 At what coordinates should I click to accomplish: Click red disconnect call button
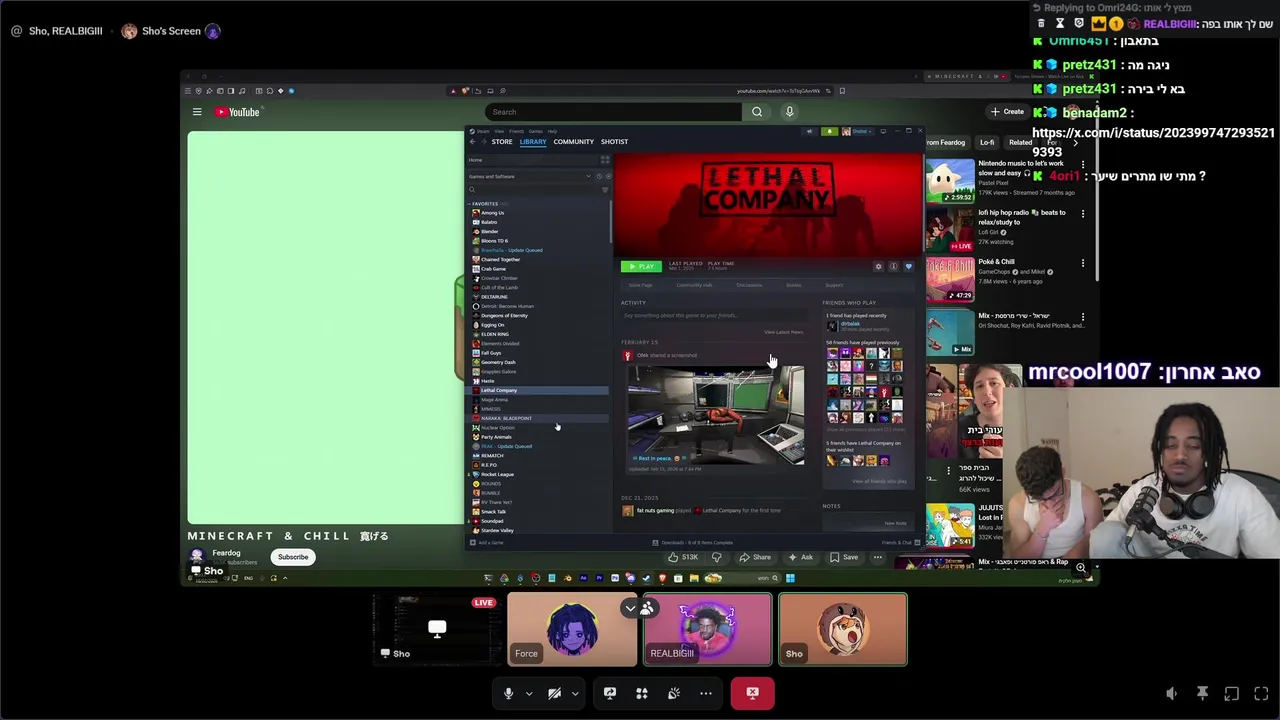752,692
